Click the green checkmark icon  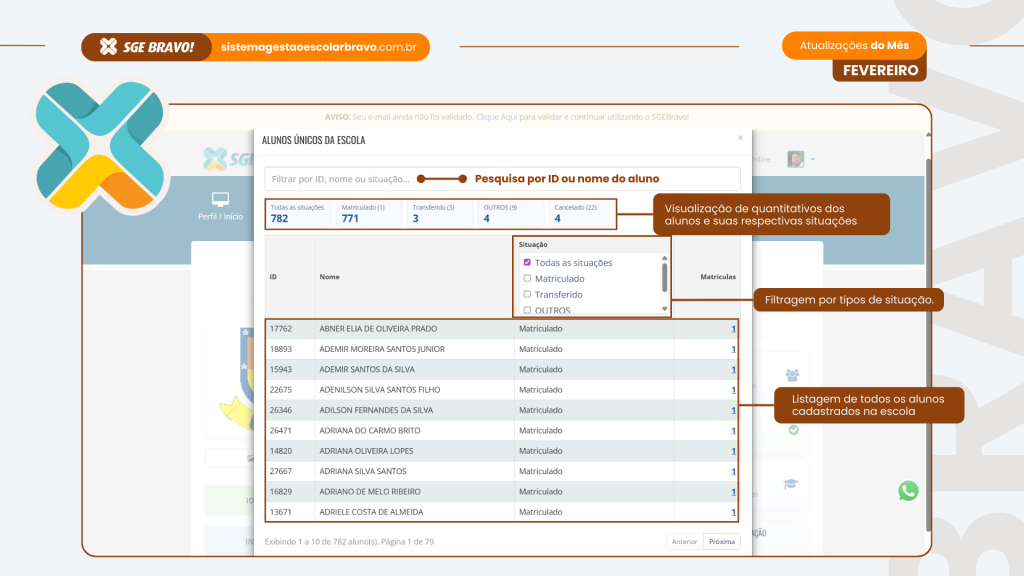[793, 430]
